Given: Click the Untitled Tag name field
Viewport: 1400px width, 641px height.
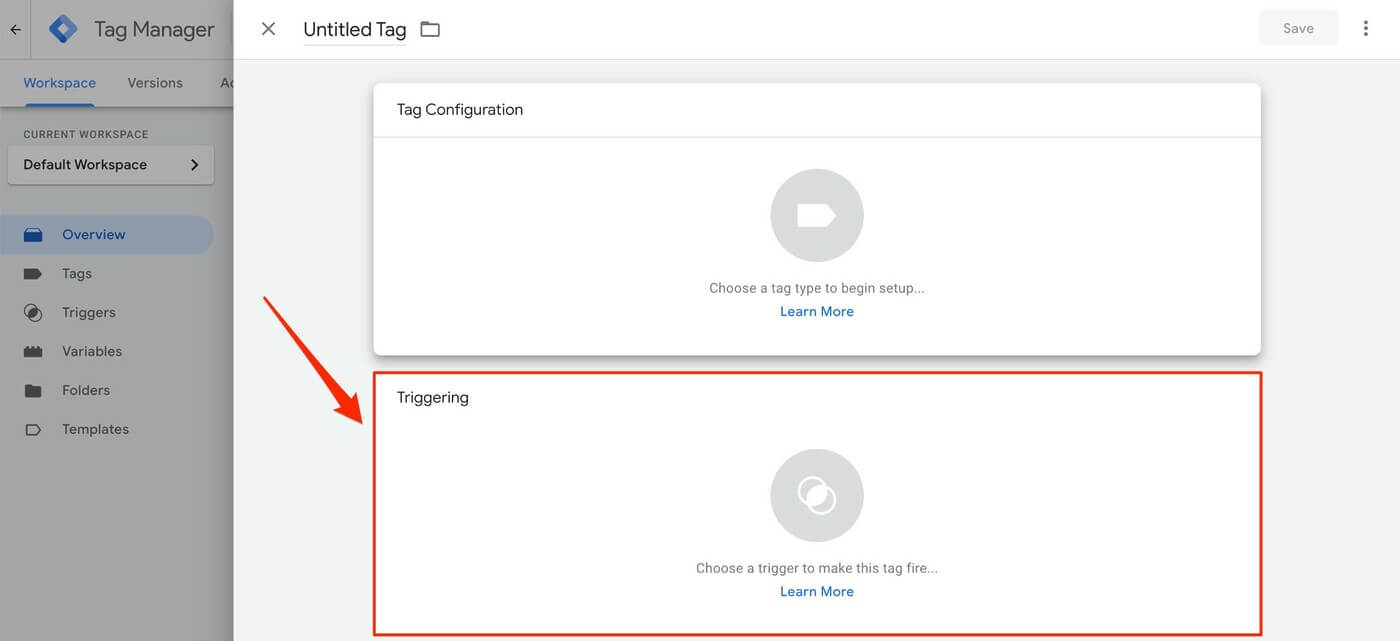Looking at the screenshot, I should pyautogui.click(x=354, y=28).
